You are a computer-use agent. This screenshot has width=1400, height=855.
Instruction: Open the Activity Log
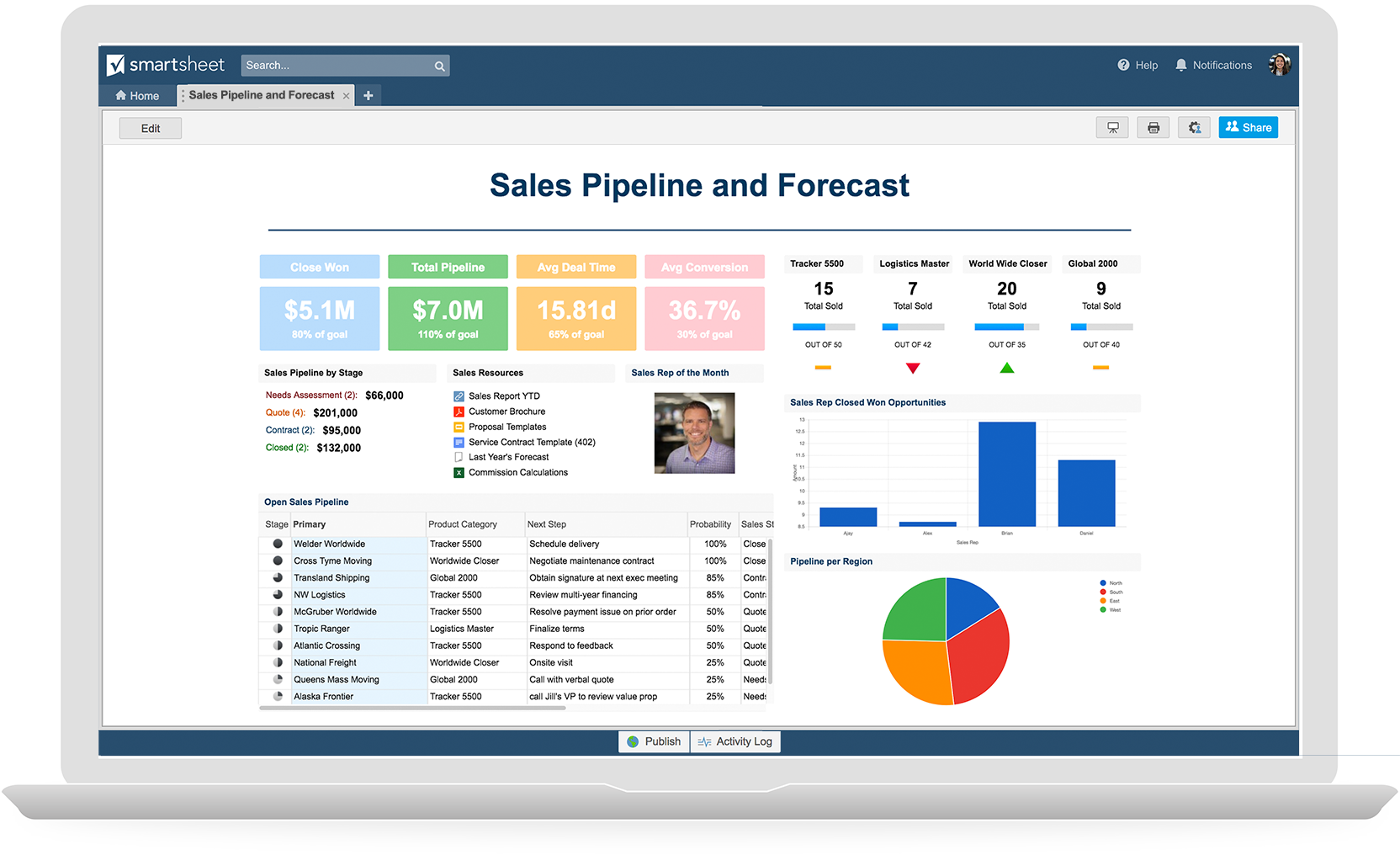click(735, 741)
